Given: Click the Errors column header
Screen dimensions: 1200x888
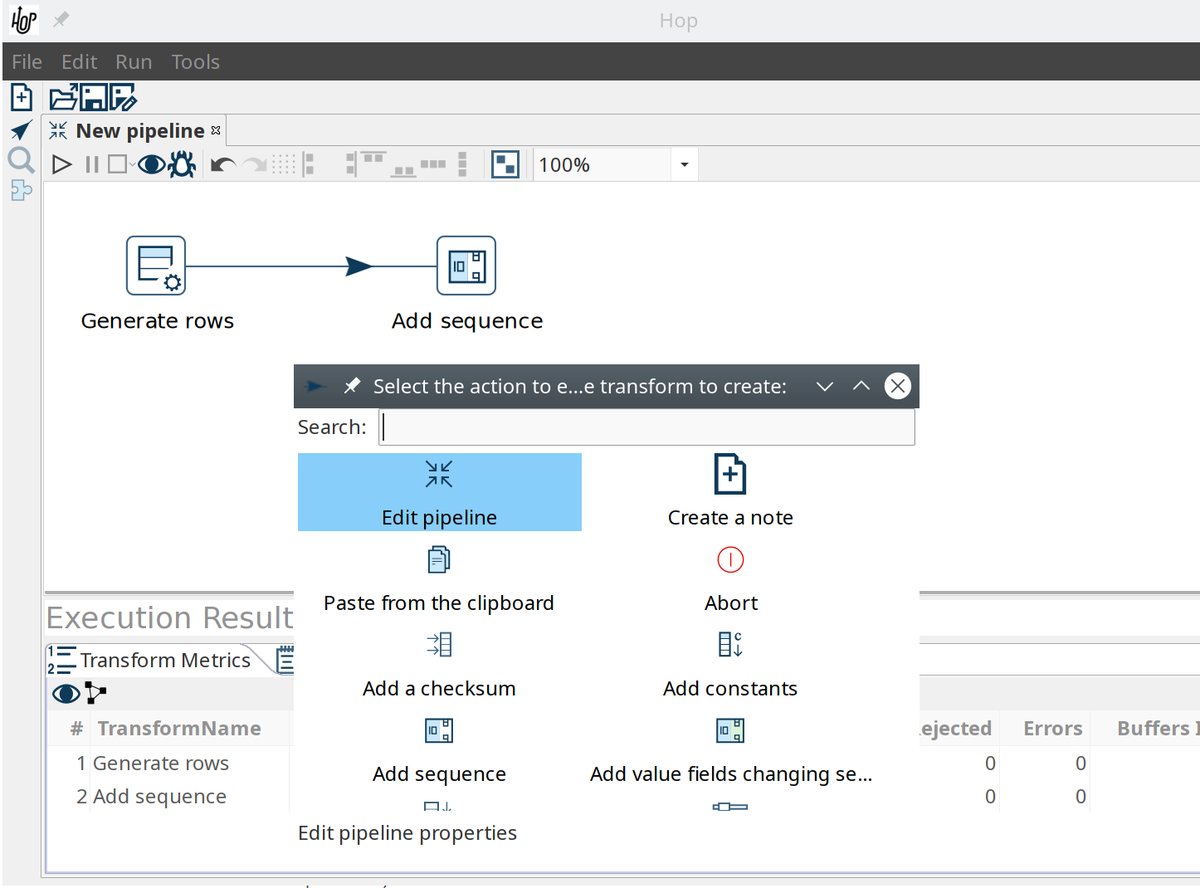Looking at the screenshot, I should 1052,729.
